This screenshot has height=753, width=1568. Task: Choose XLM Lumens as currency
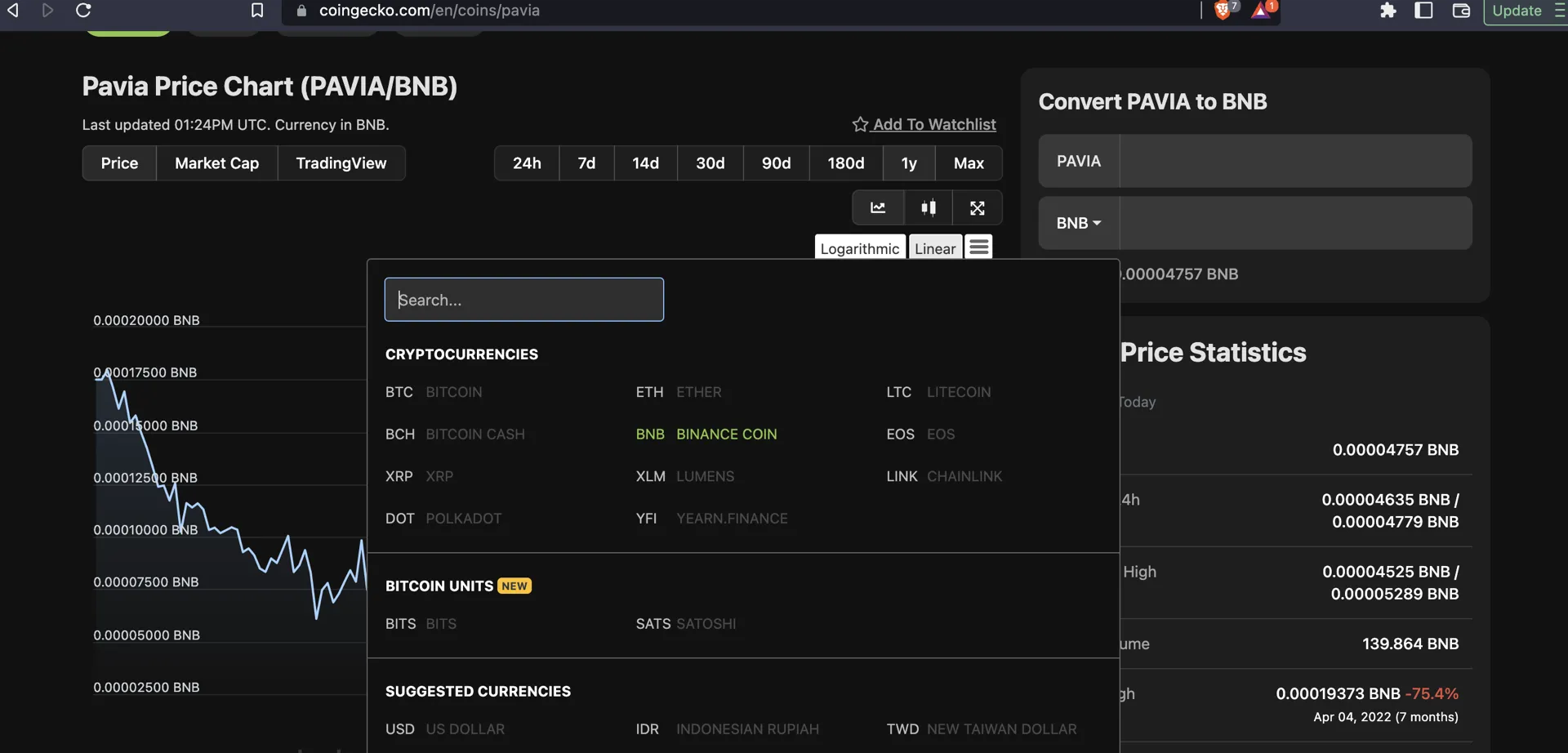click(x=685, y=476)
